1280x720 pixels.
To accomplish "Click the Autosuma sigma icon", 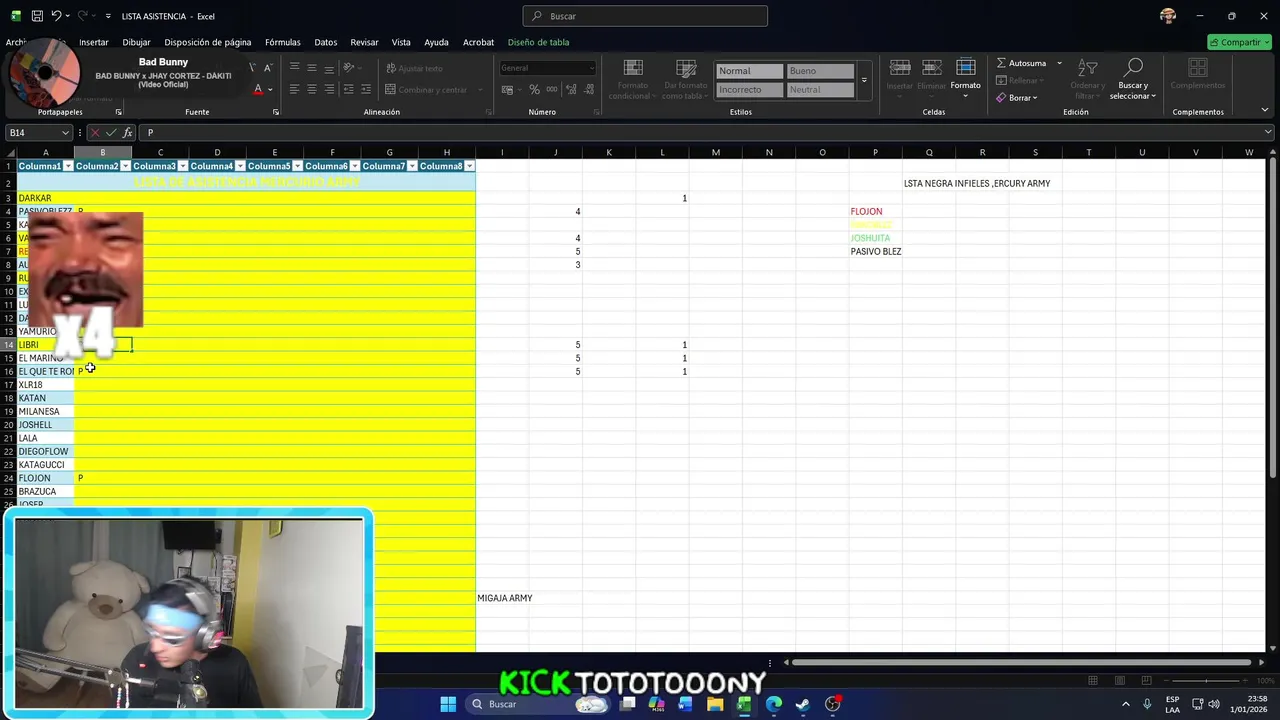I will pos(1001,63).
